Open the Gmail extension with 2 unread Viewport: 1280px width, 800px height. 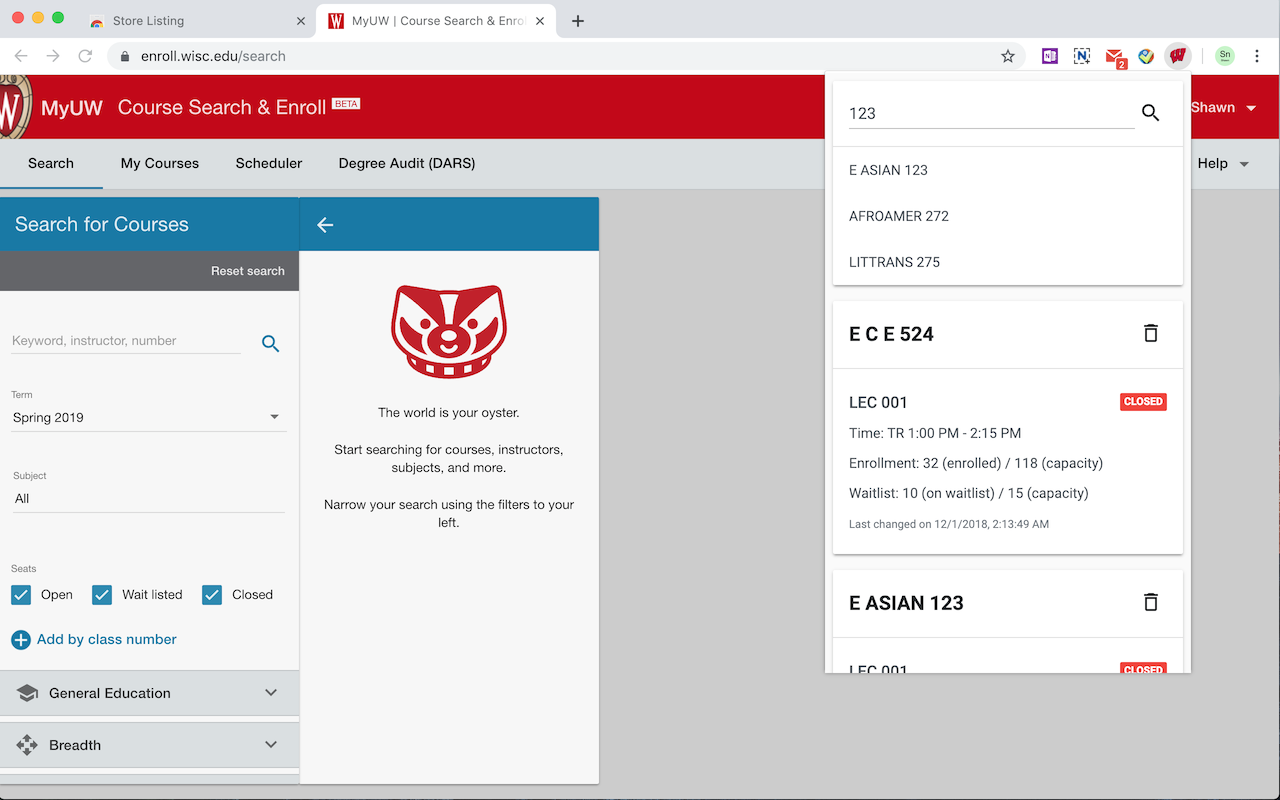pos(1116,58)
